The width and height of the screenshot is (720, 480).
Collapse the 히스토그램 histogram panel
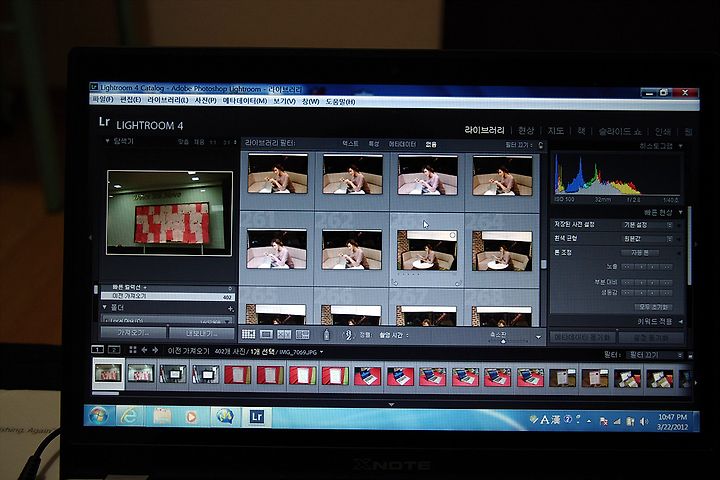pos(681,146)
